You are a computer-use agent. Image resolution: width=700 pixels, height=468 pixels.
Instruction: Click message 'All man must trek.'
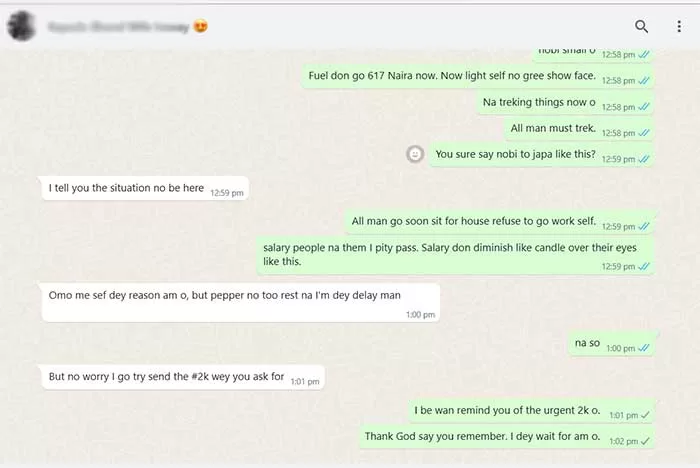pyautogui.click(x=579, y=129)
